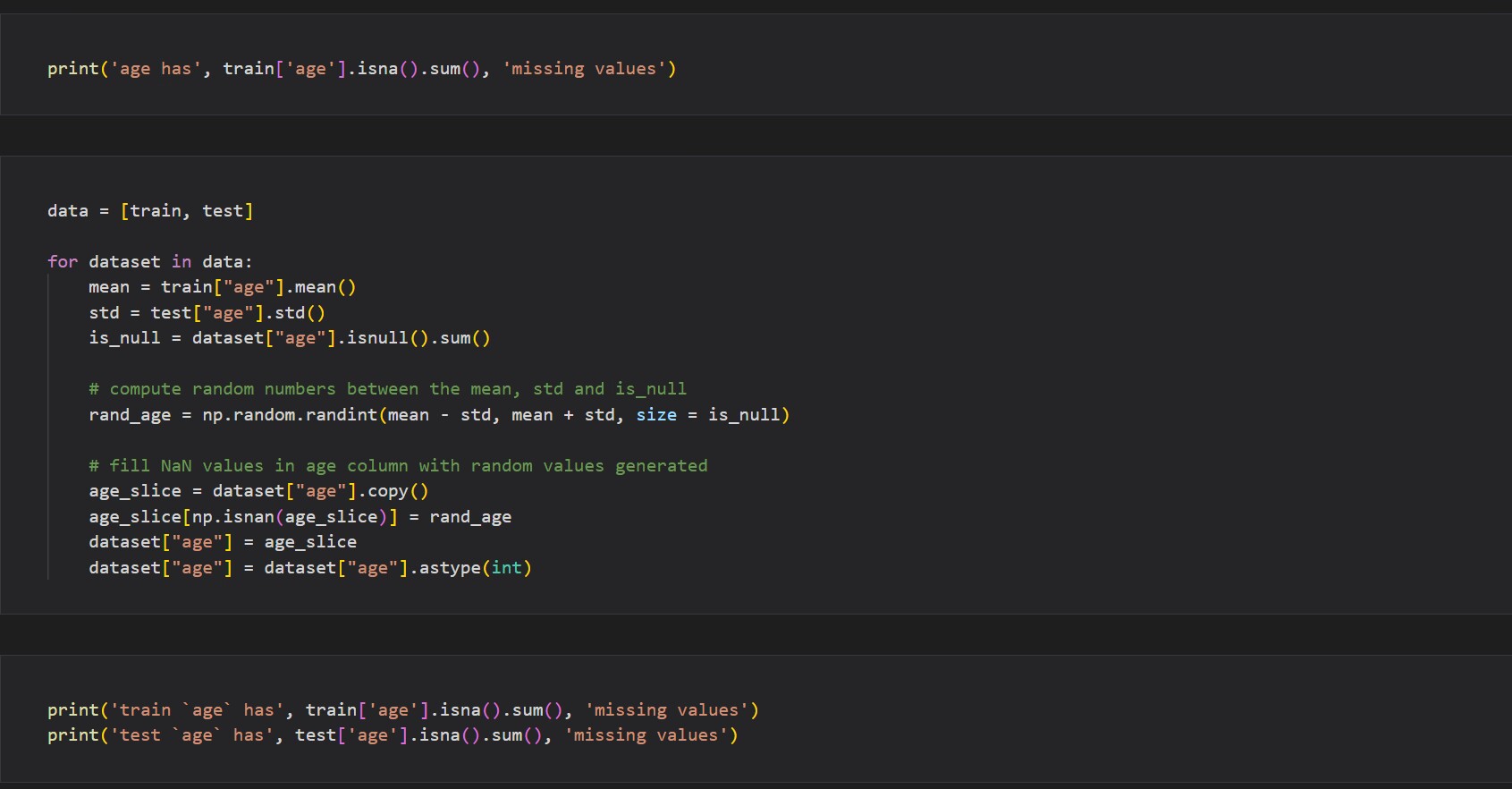This screenshot has width=1512, height=789.
Task: Select the is_null assignment line
Action: click(x=289, y=338)
